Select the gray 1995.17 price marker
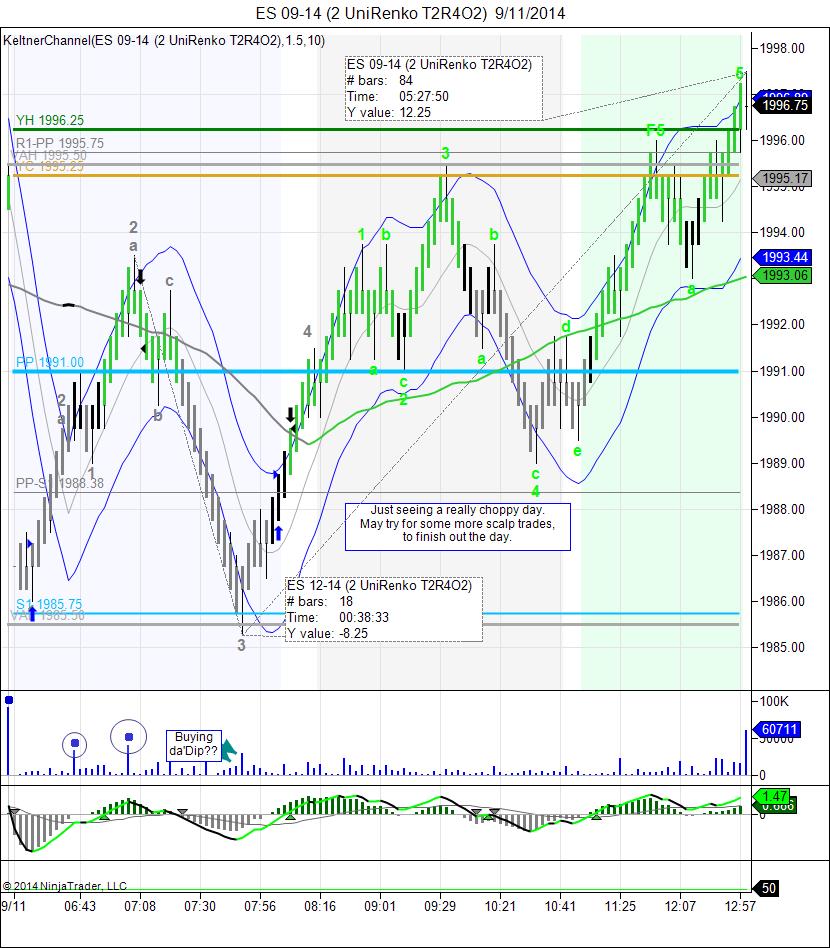 click(x=782, y=178)
